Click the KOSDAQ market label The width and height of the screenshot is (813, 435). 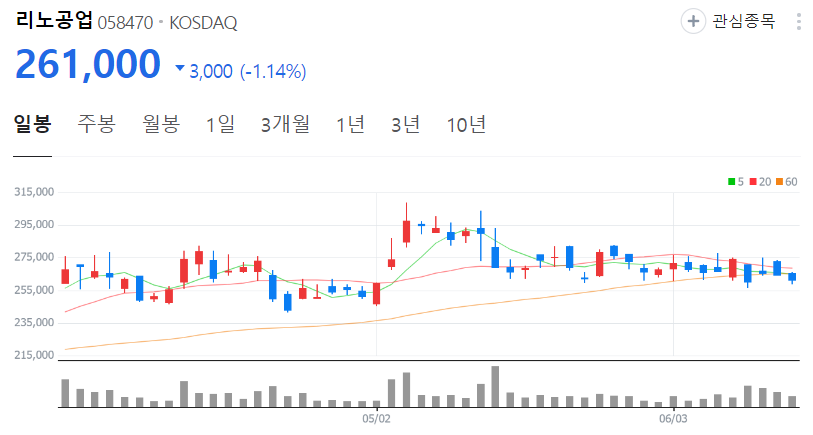(x=203, y=23)
